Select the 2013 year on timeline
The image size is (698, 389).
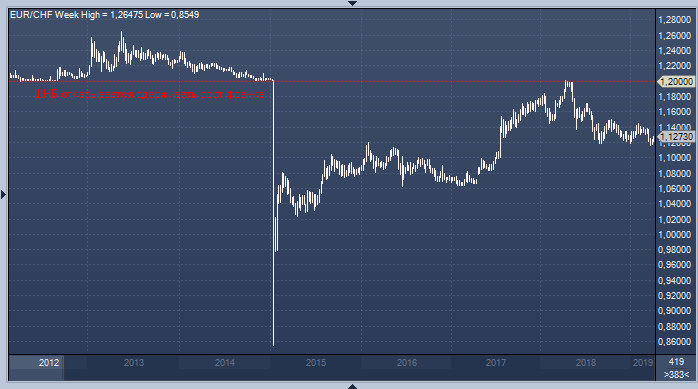tap(134, 363)
